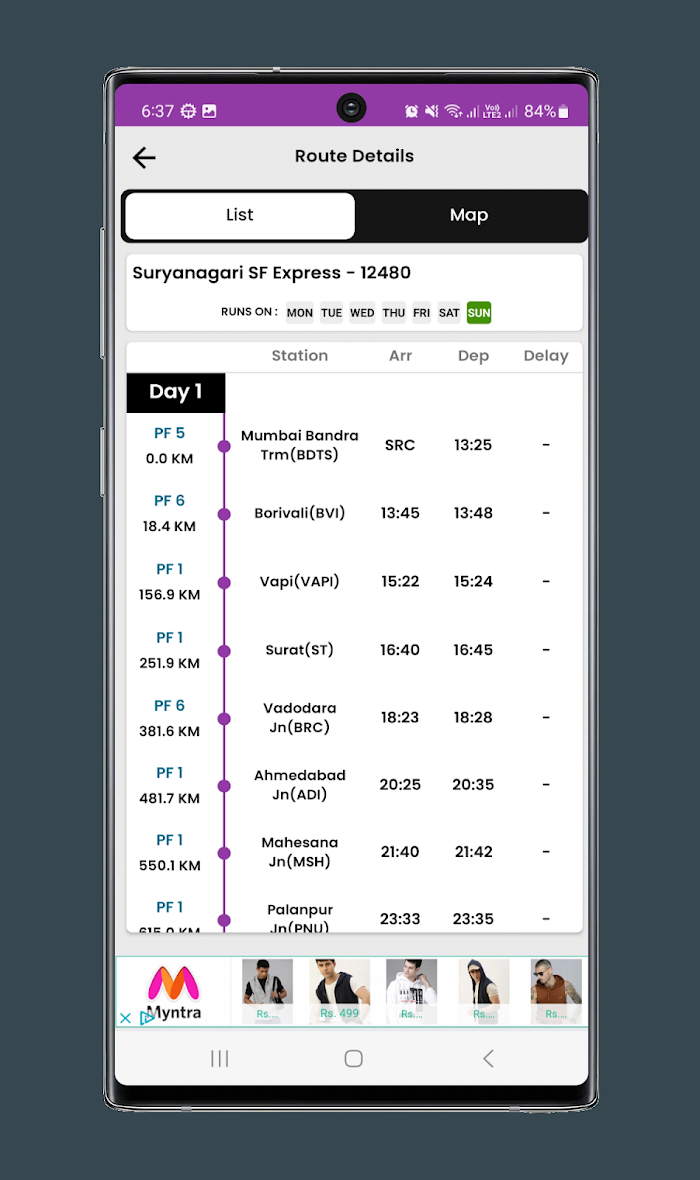Tap the battery icon in status bar
The width and height of the screenshot is (700, 1180).
[x=564, y=111]
